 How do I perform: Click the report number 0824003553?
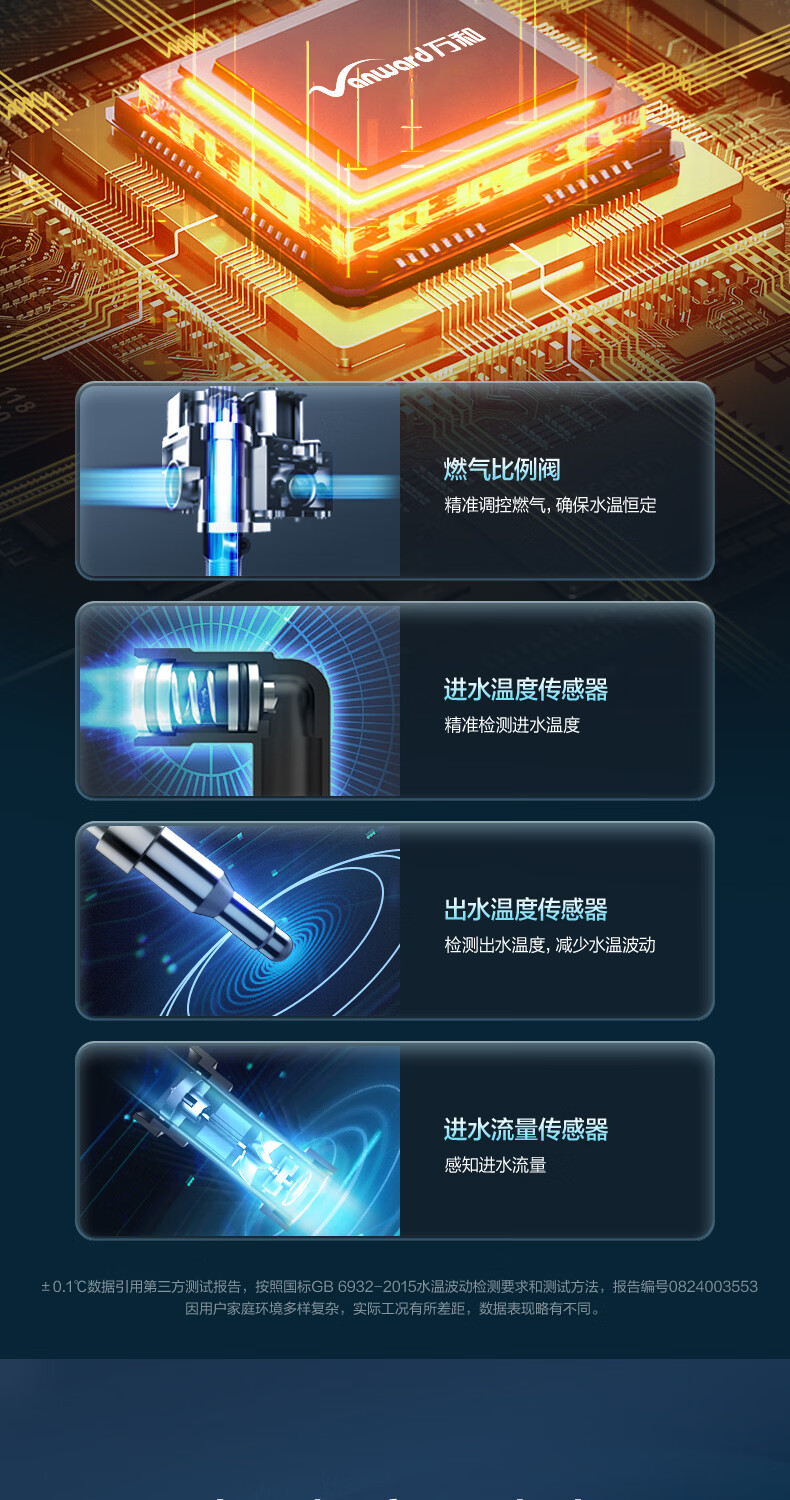711,1287
